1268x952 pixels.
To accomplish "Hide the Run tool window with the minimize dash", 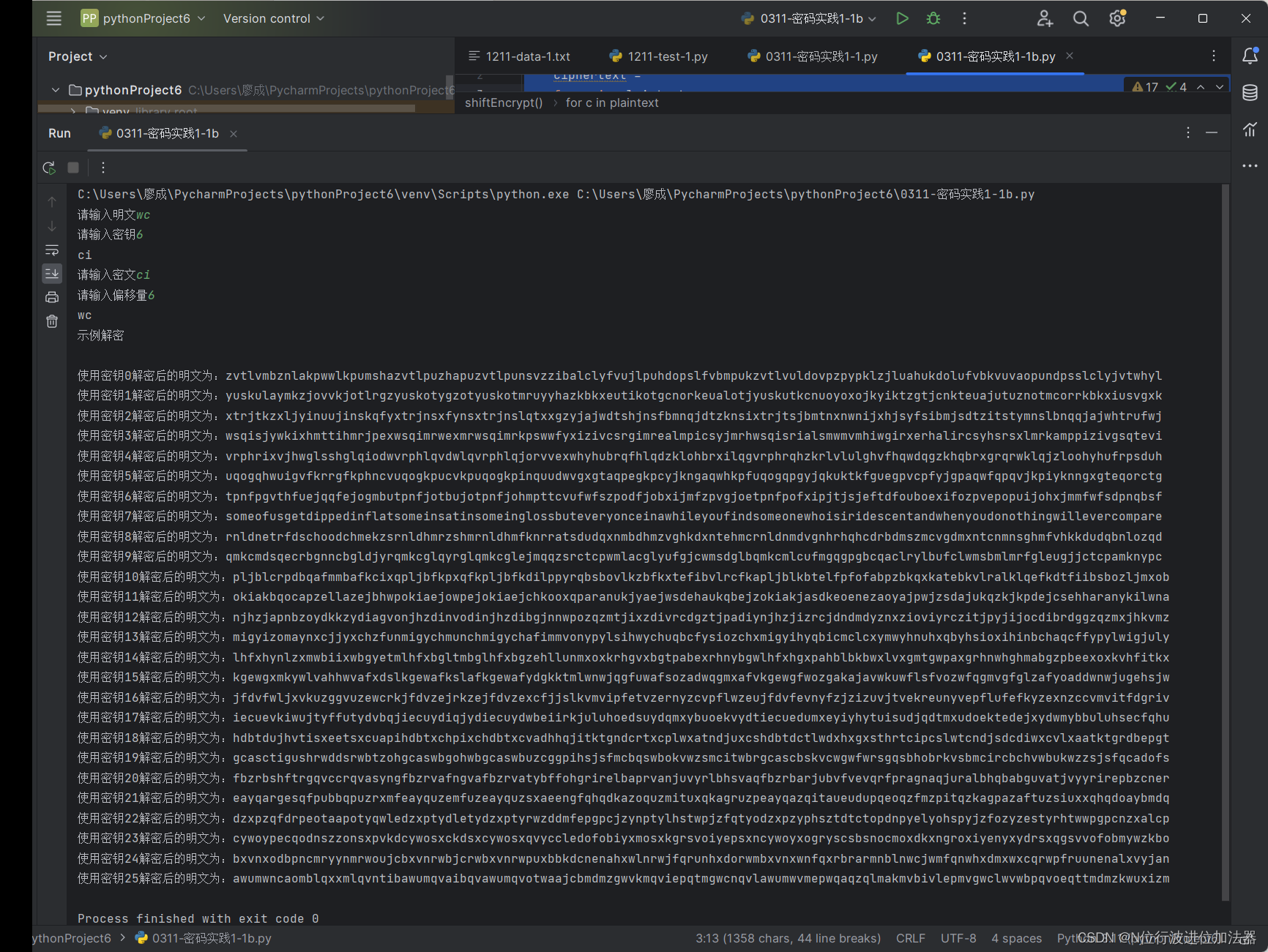I will coord(1212,132).
